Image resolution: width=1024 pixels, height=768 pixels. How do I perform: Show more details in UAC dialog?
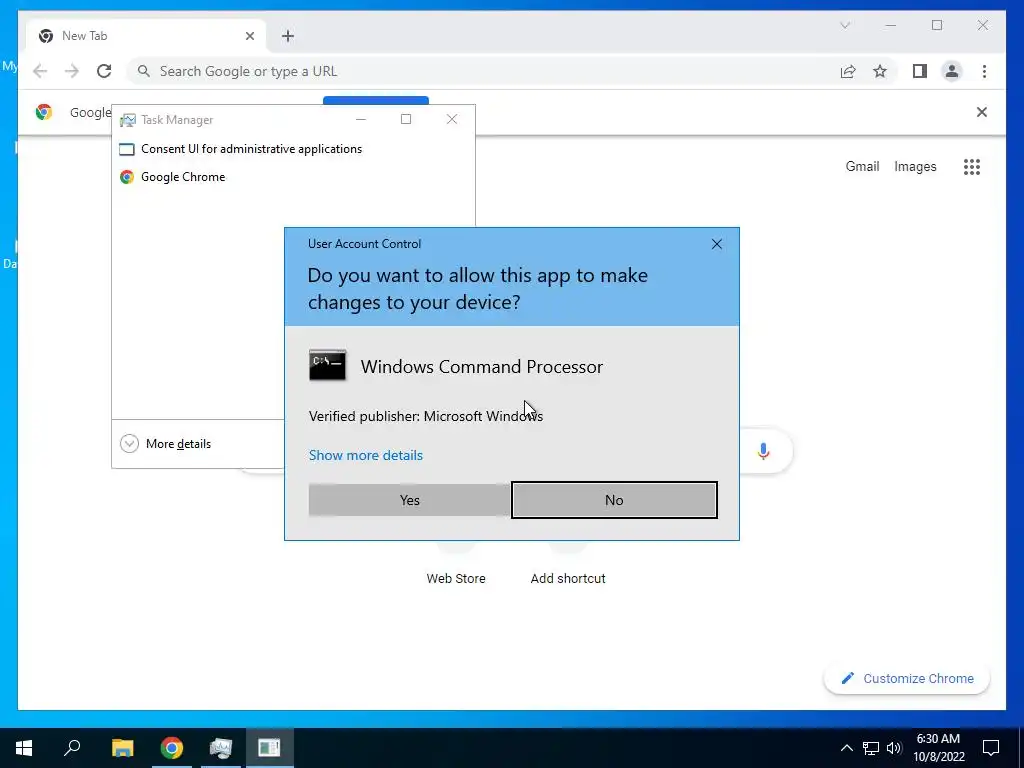coord(366,455)
